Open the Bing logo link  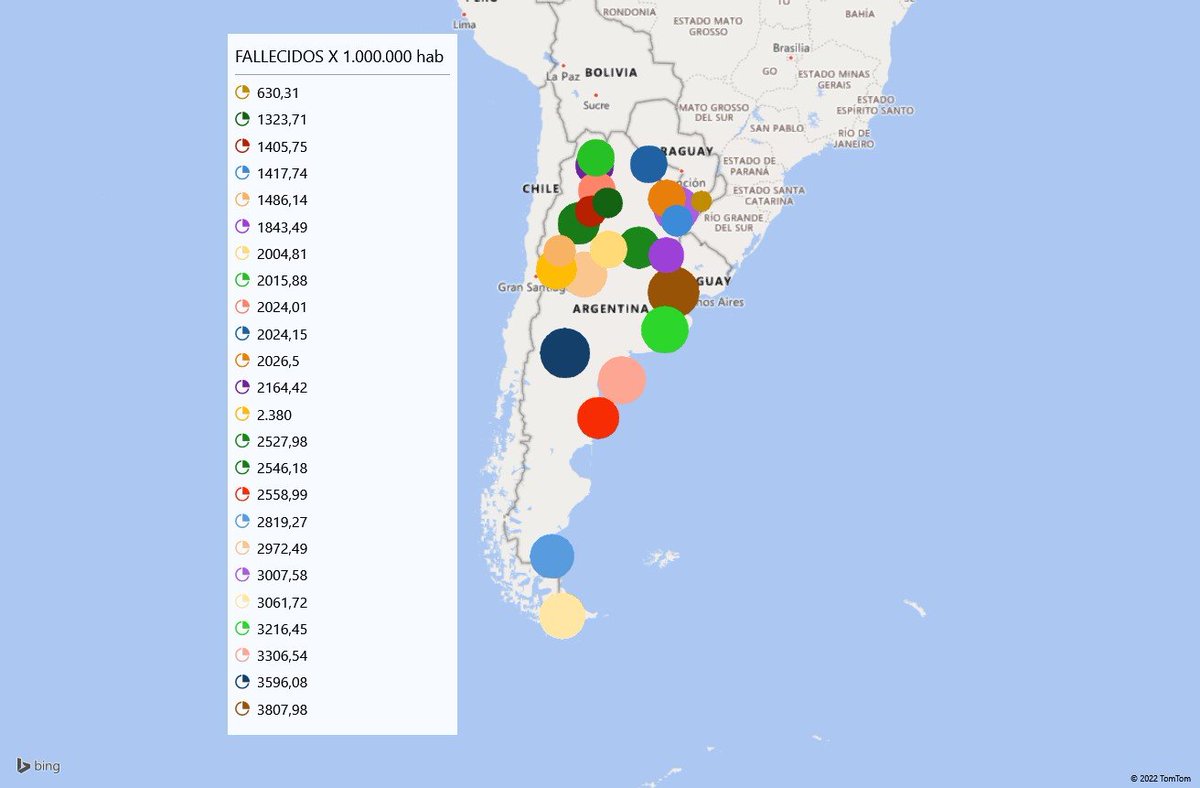[38, 766]
